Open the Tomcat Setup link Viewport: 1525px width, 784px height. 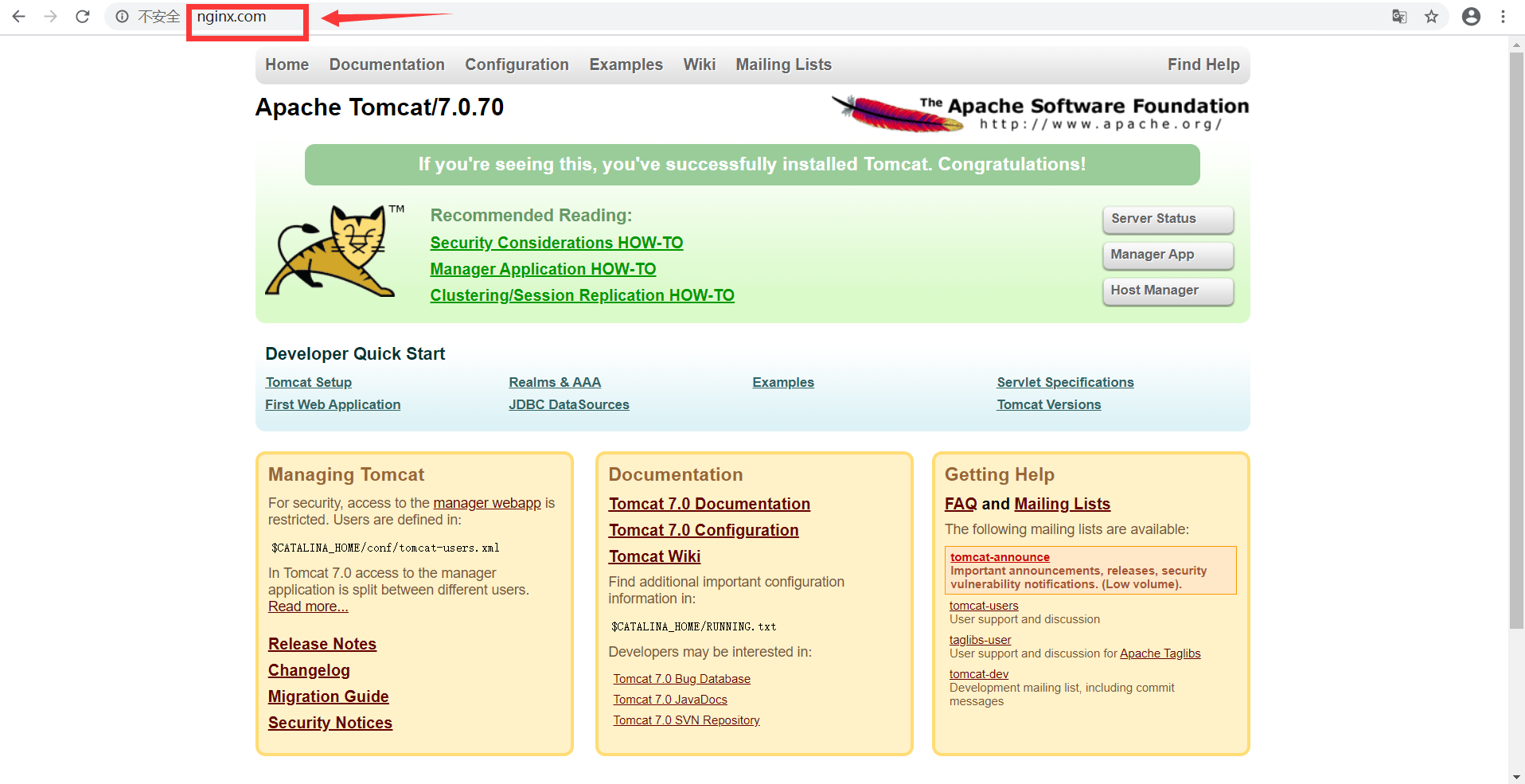pos(308,382)
